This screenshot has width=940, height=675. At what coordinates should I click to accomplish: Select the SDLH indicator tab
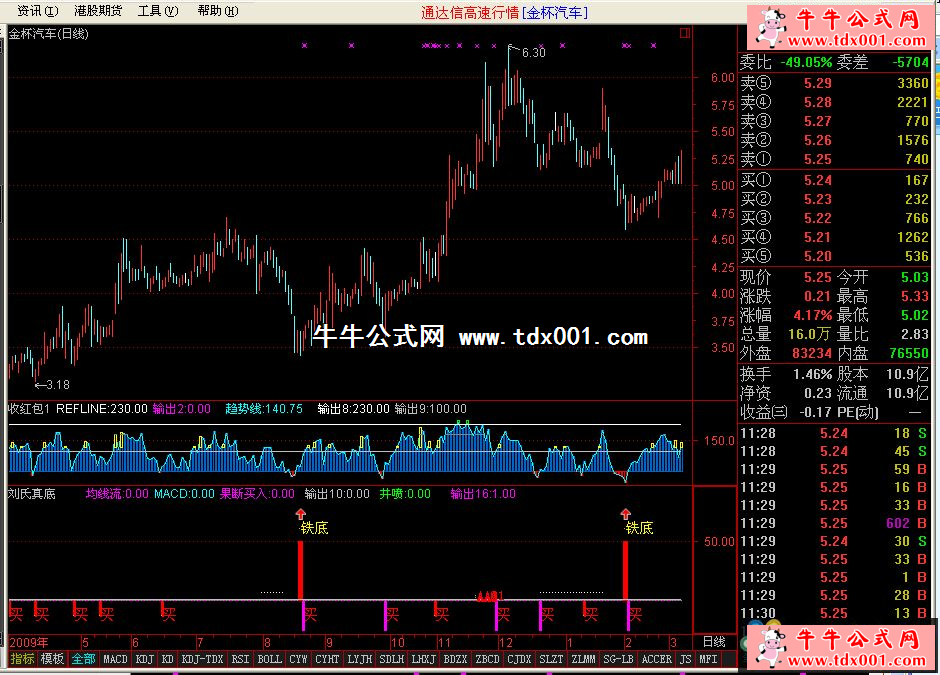(x=391, y=659)
